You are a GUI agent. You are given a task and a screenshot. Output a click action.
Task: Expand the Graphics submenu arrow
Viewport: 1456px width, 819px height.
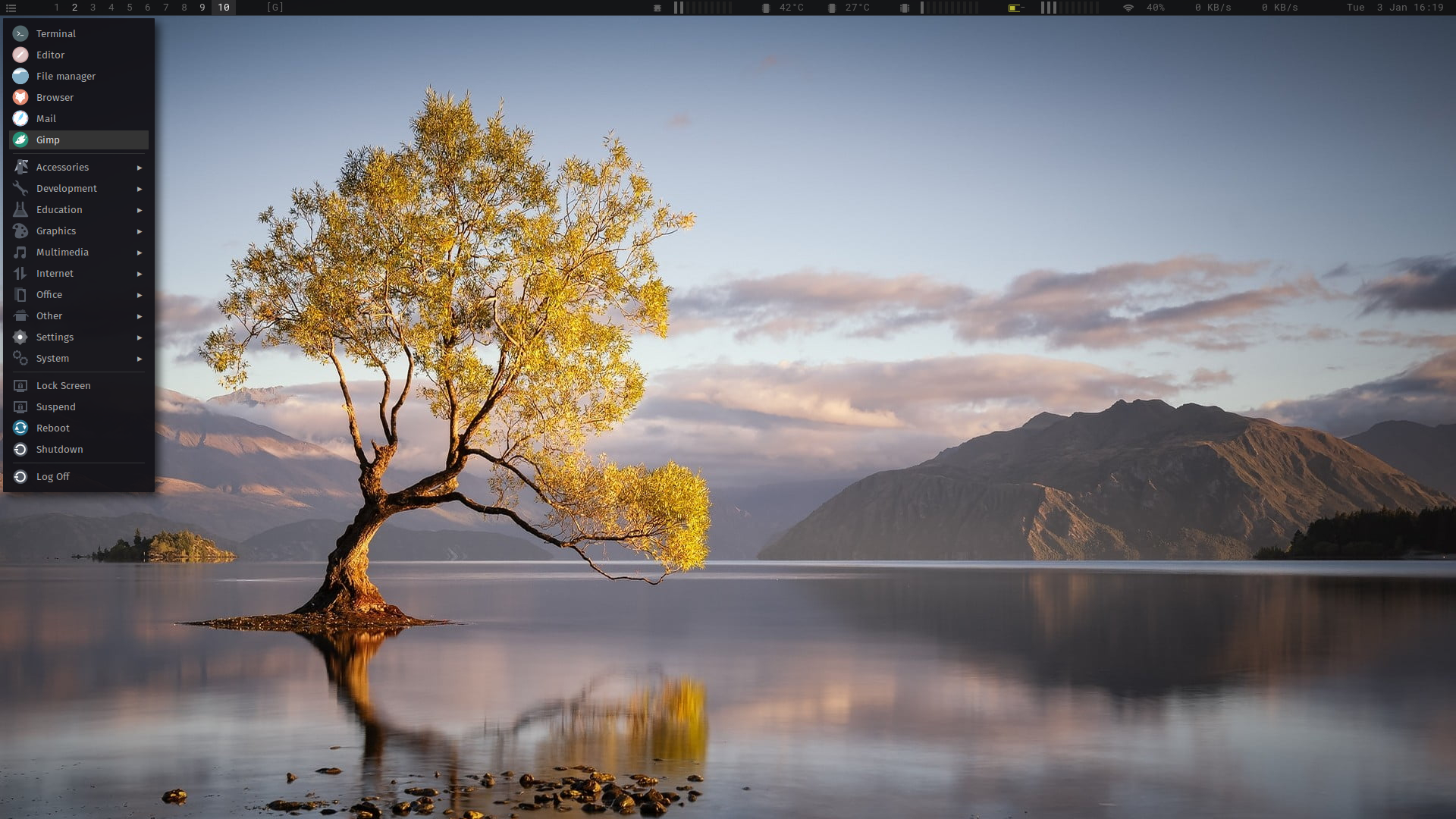[140, 231]
